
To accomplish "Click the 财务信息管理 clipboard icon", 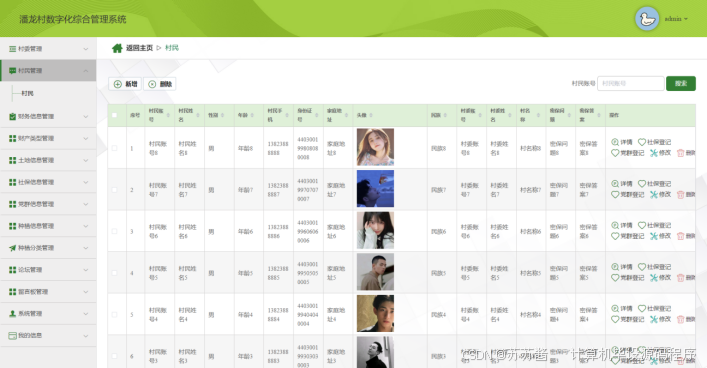I will click(x=13, y=116).
